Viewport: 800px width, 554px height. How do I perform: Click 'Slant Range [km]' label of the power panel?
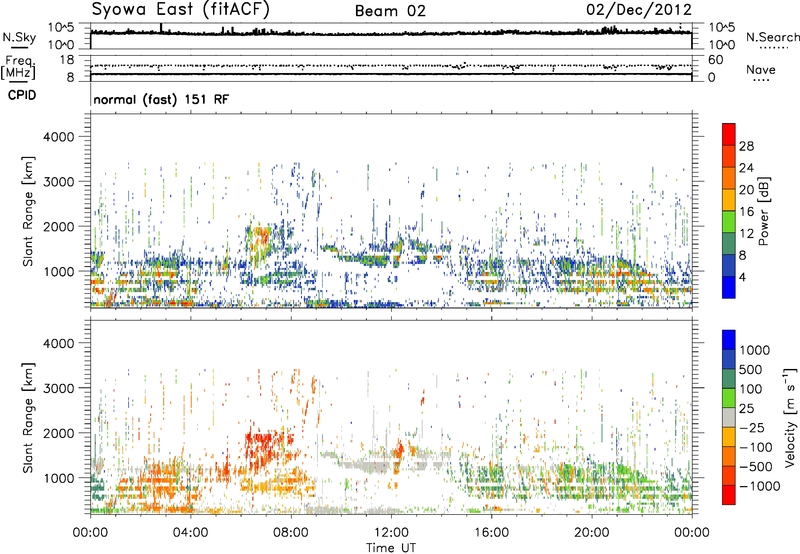tap(28, 211)
